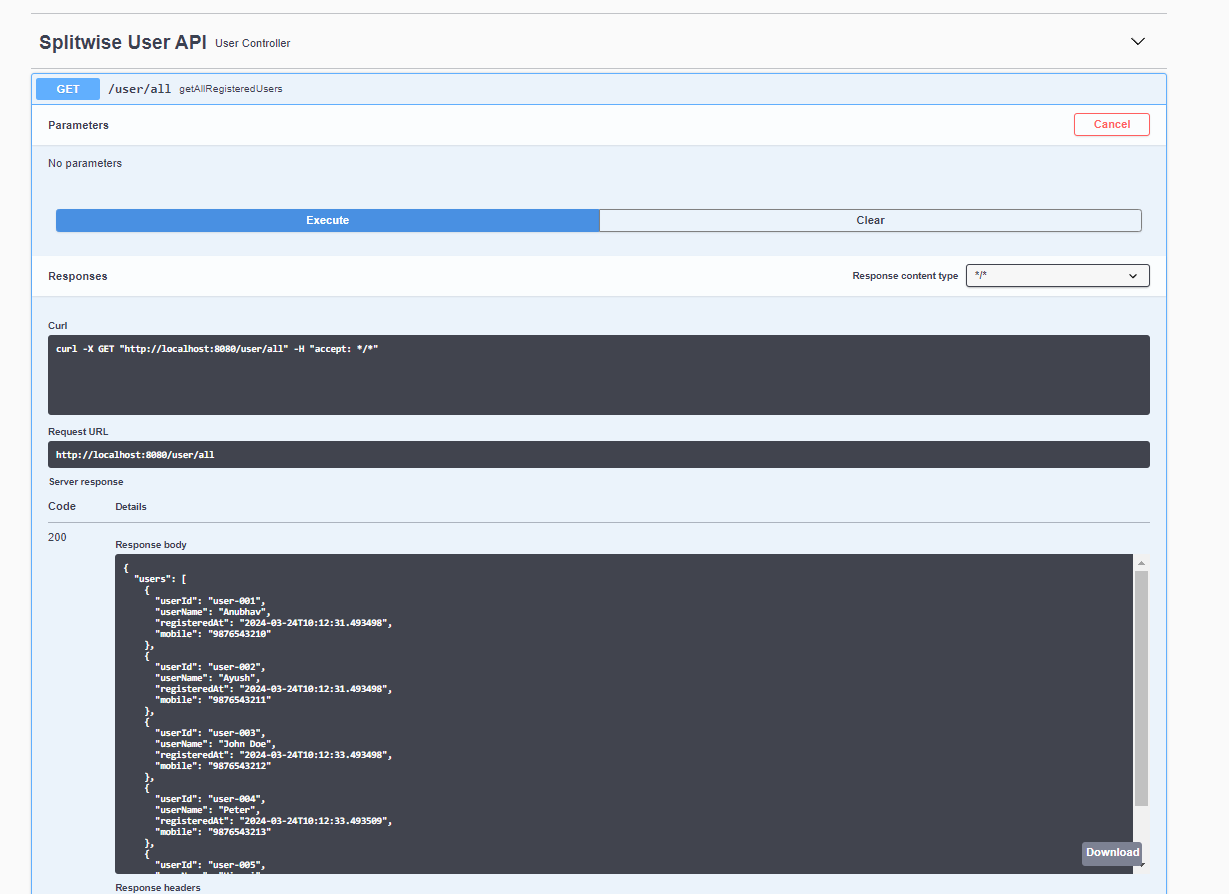1229x894 pixels.
Task: Click the Parameters section header
Action: [x=78, y=125]
